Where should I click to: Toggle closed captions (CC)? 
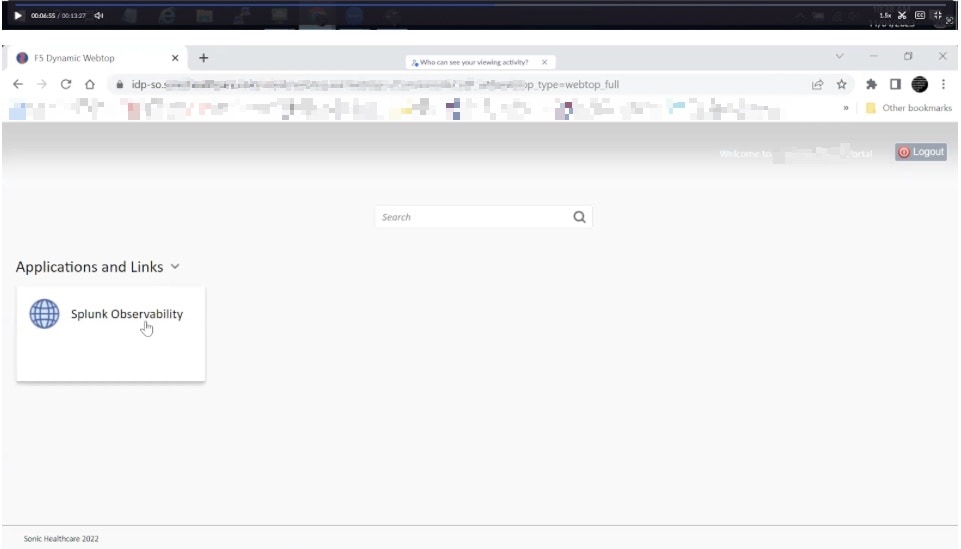920,15
